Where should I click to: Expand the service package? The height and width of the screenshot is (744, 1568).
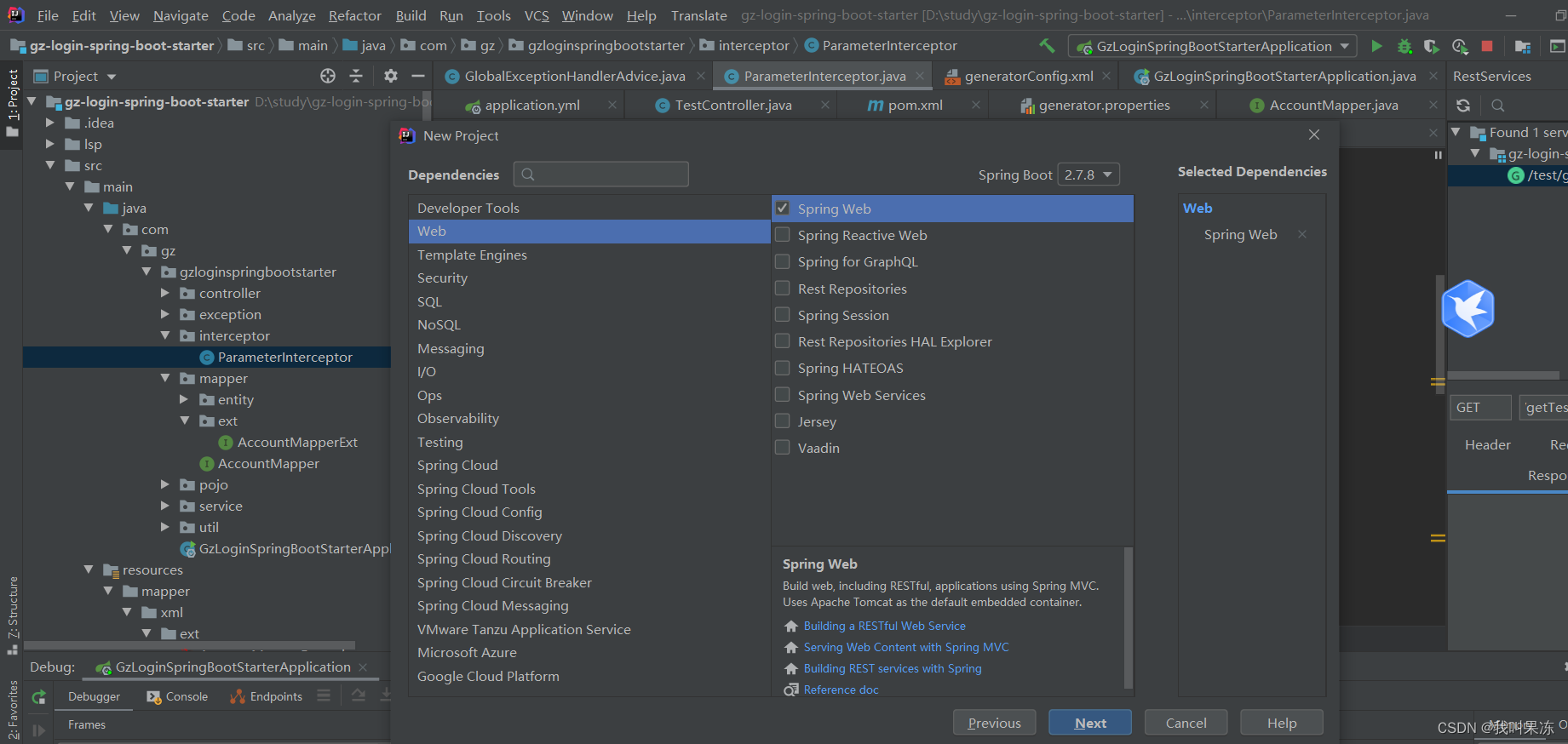(x=165, y=506)
